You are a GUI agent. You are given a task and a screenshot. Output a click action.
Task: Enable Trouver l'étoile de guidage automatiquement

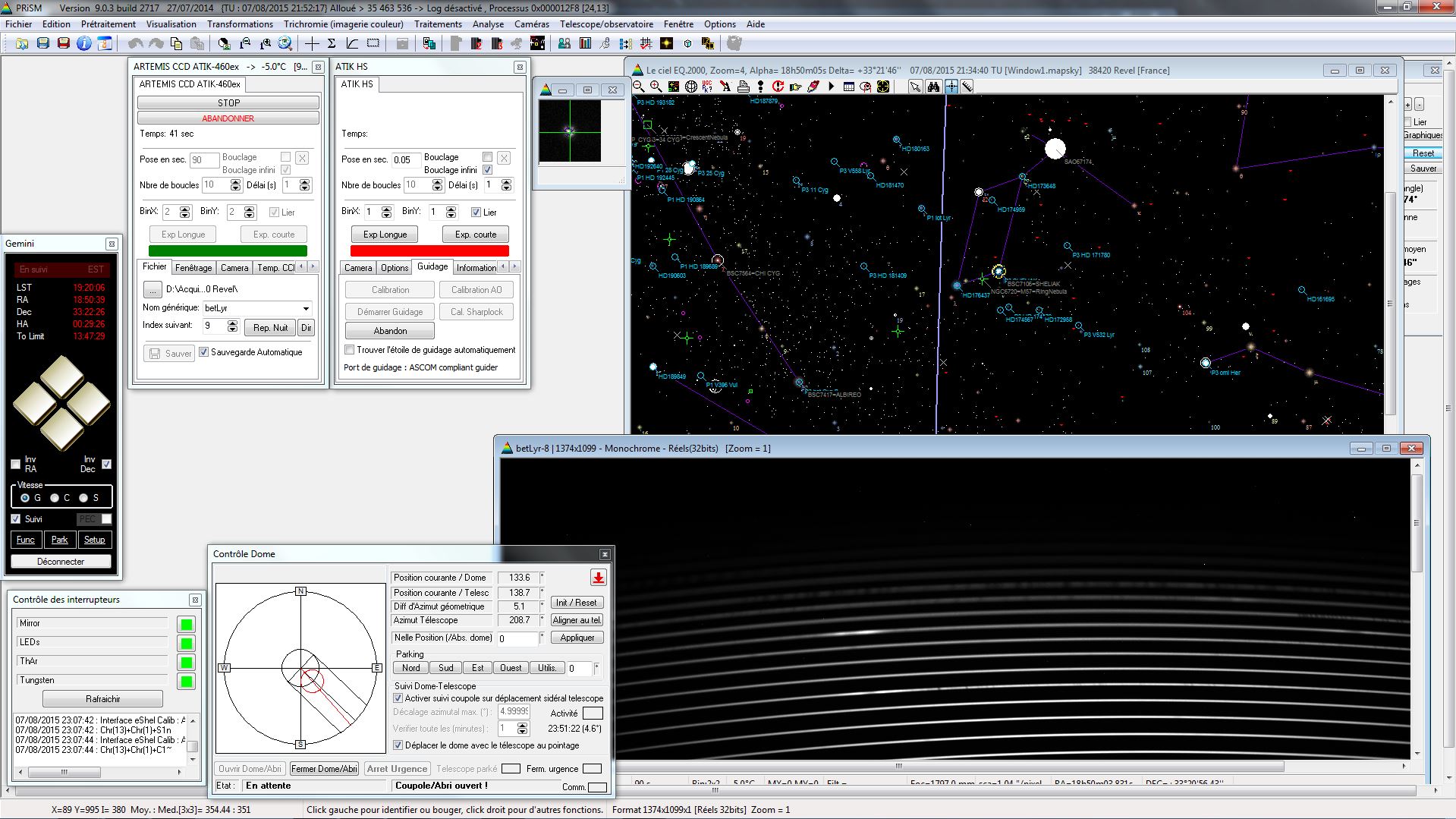coord(349,350)
